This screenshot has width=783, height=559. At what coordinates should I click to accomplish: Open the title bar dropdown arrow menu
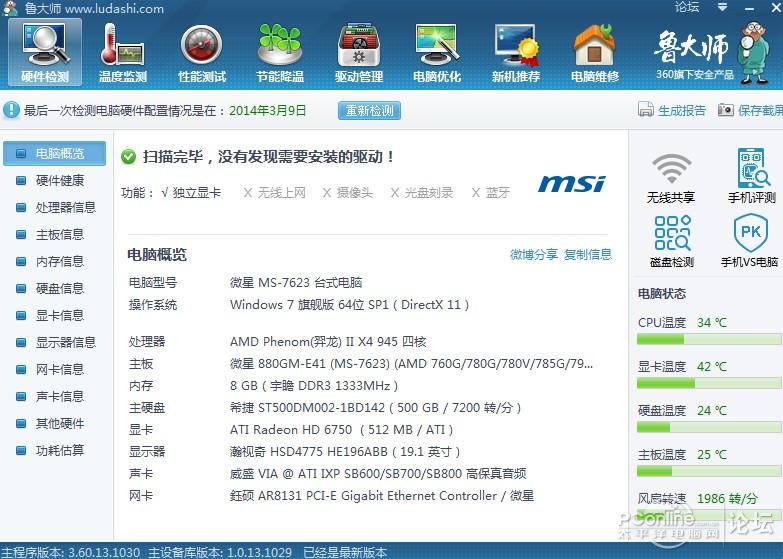click(x=722, y=7)
